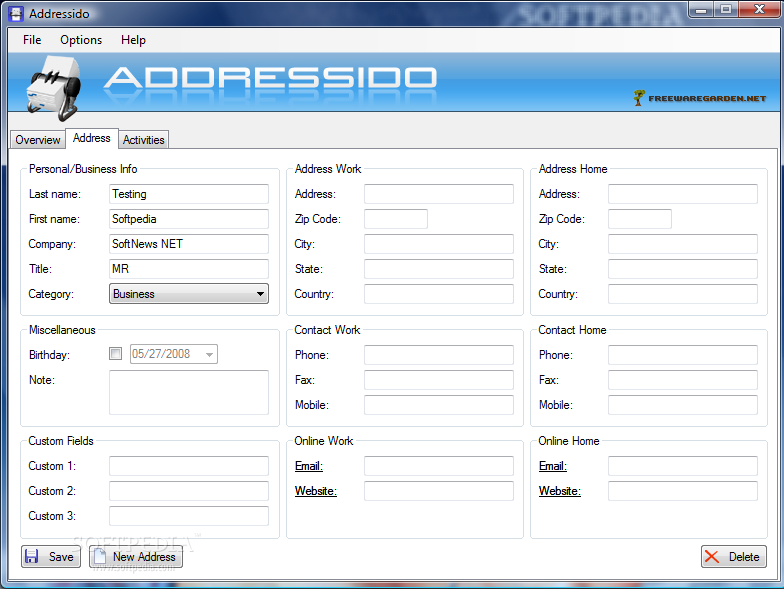
Task: Click the Address Work State field
Action: pyautogui.click(x=438, y=269)
